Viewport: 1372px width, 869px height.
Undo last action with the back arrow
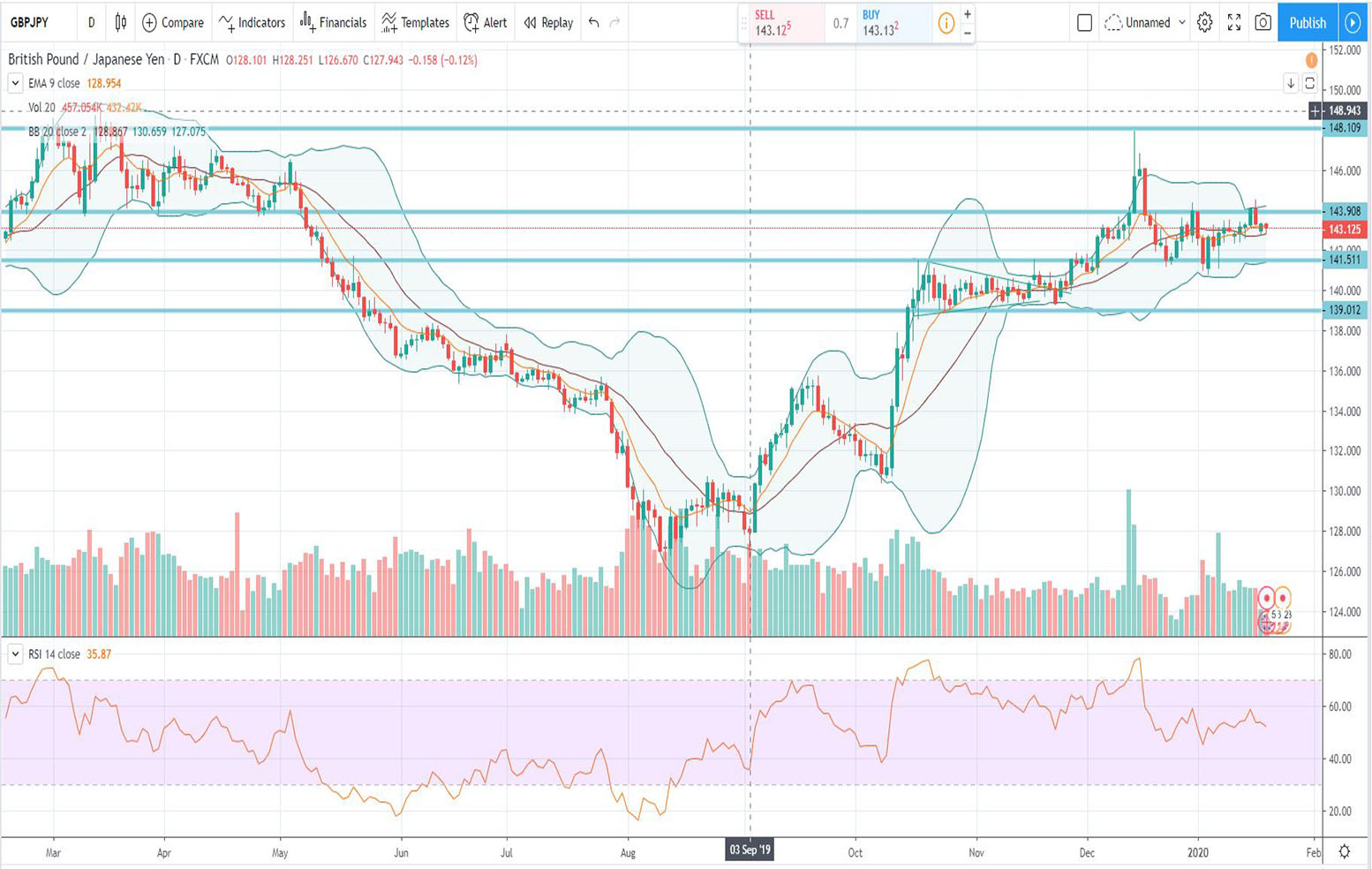(592, 23)
